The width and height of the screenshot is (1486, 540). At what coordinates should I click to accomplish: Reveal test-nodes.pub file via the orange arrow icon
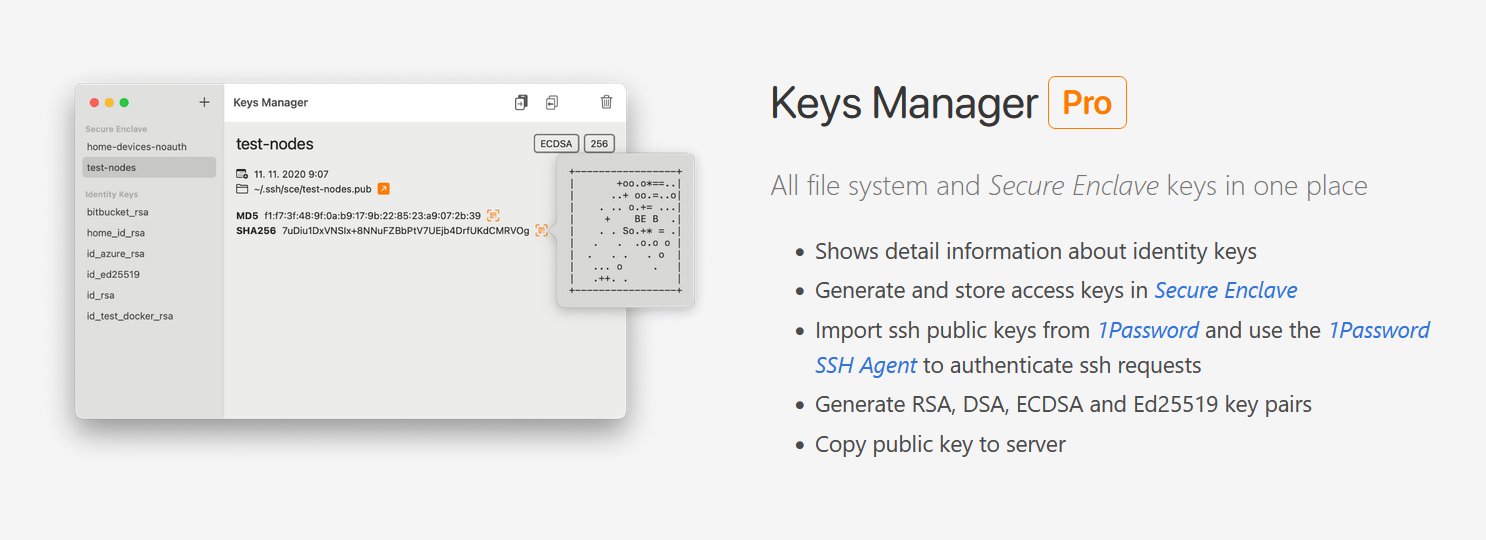[384, 188]
